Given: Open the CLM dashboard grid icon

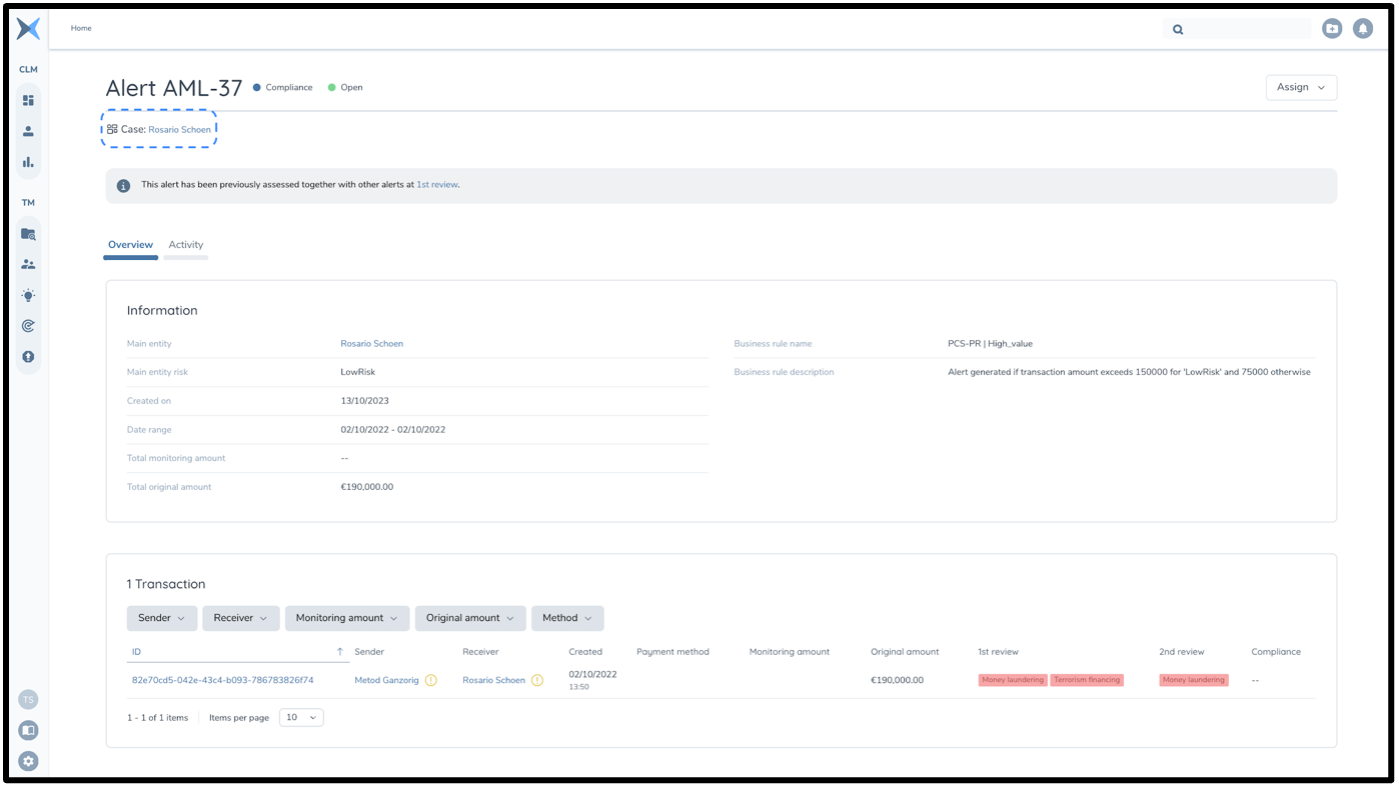Looking at the screenshot, I should [28, 100].
